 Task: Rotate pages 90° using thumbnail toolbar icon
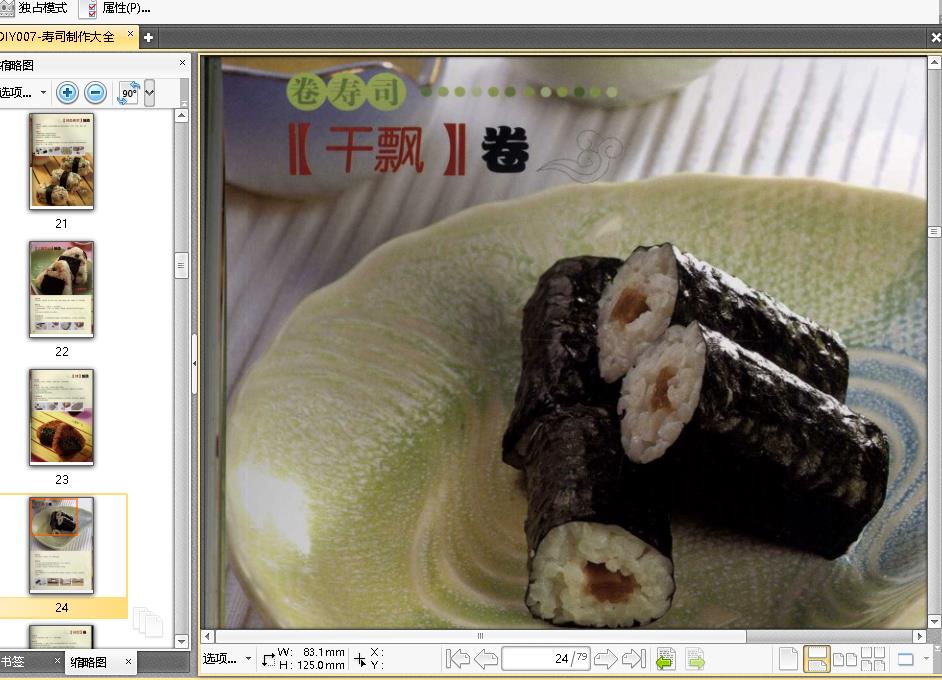[x=129, y=93]
